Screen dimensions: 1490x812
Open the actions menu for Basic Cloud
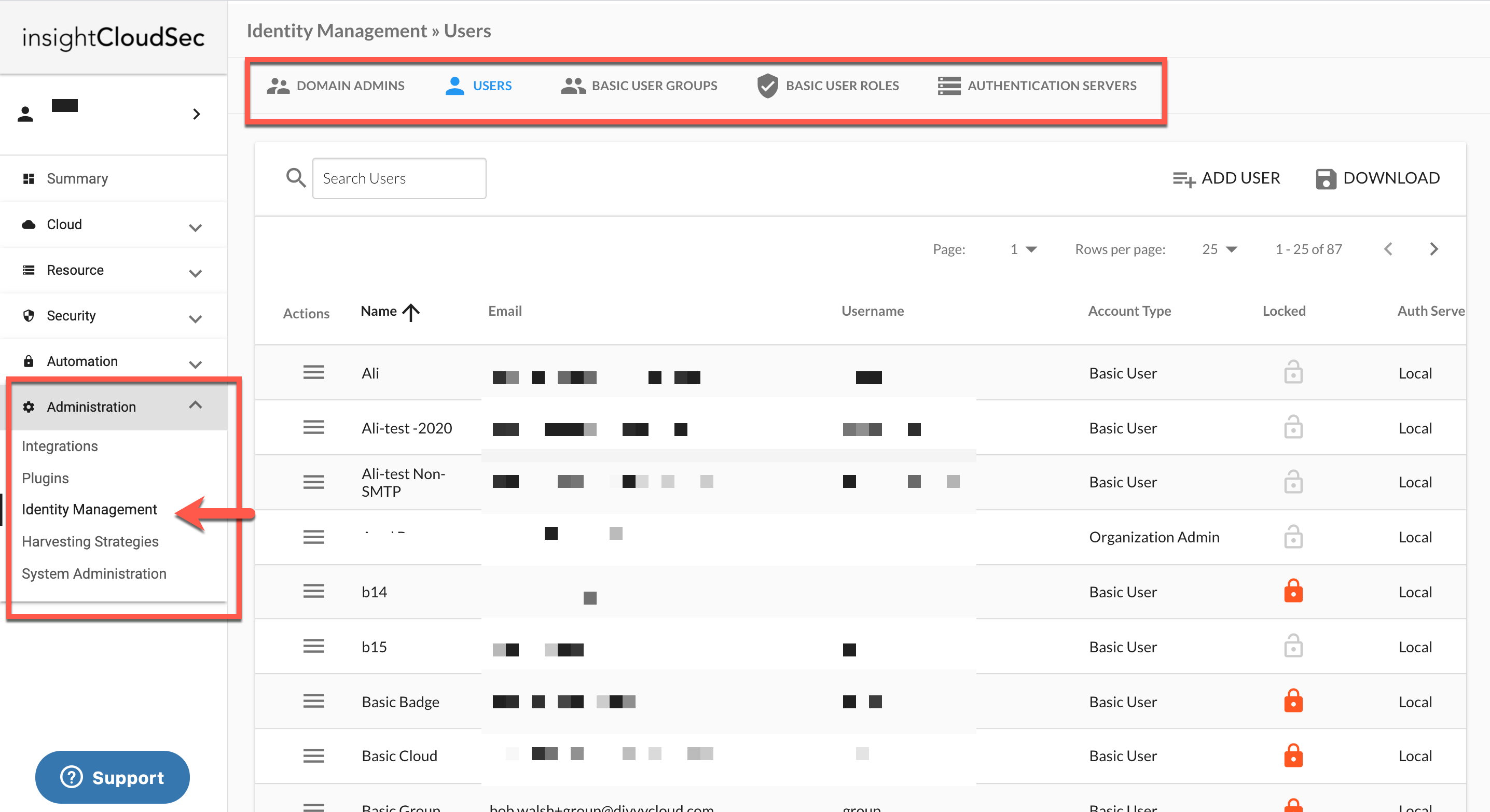313,755
